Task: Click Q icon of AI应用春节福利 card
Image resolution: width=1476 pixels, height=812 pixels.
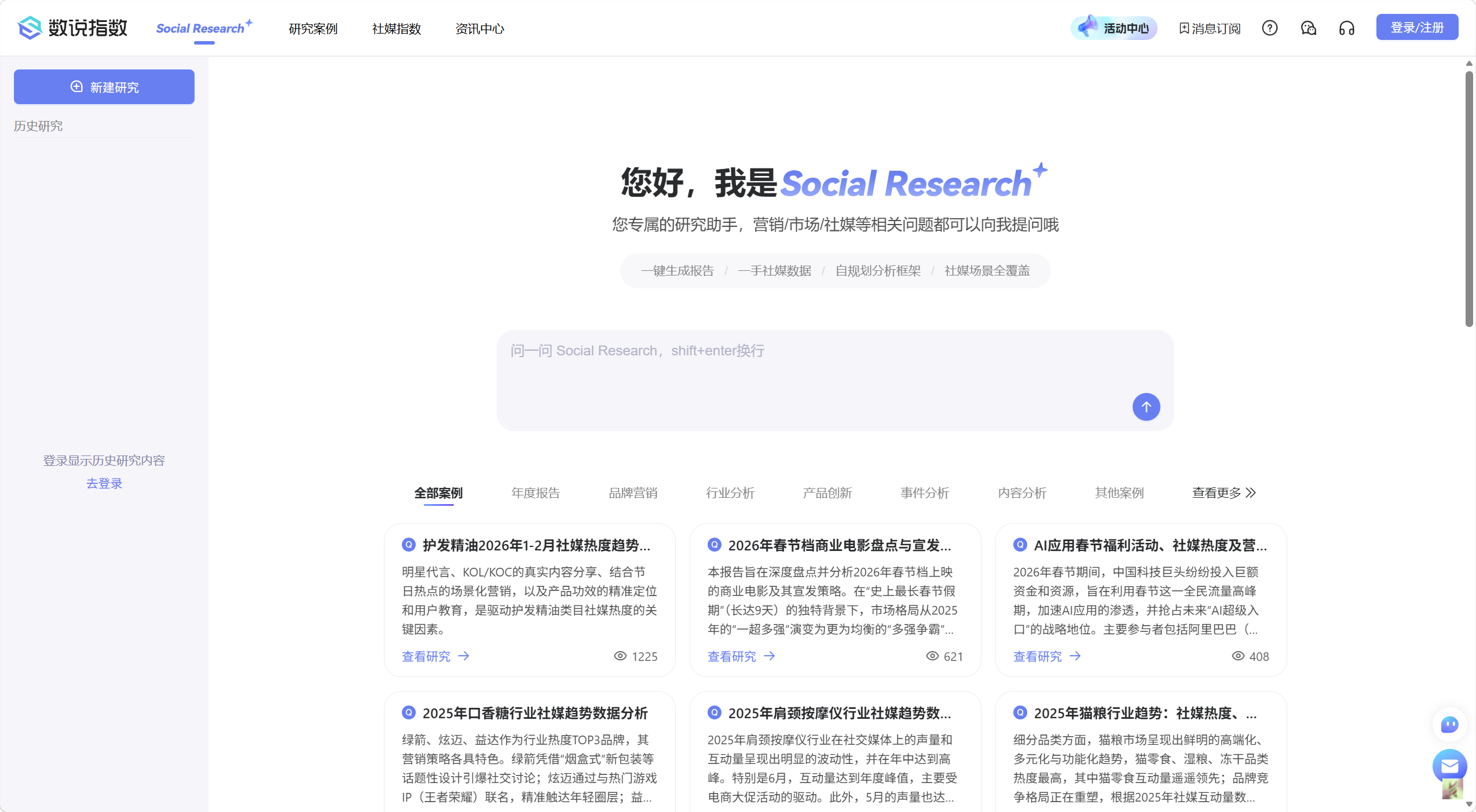Action: point(1020,545)
